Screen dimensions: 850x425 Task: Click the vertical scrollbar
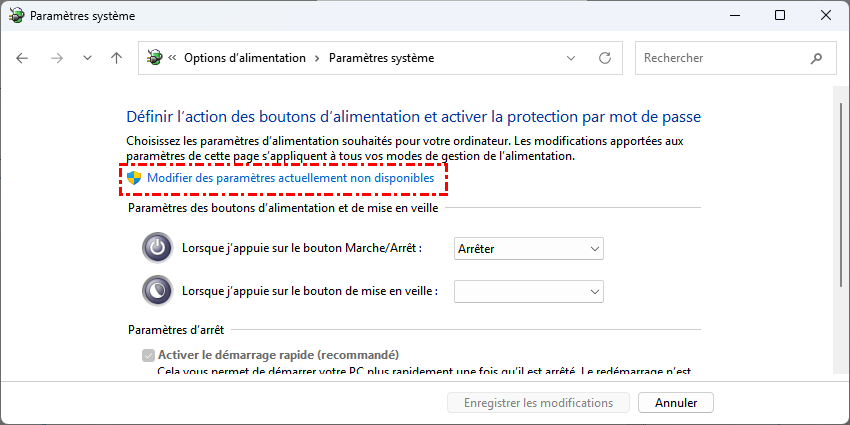pyautogui.click(x=838, y=230)
